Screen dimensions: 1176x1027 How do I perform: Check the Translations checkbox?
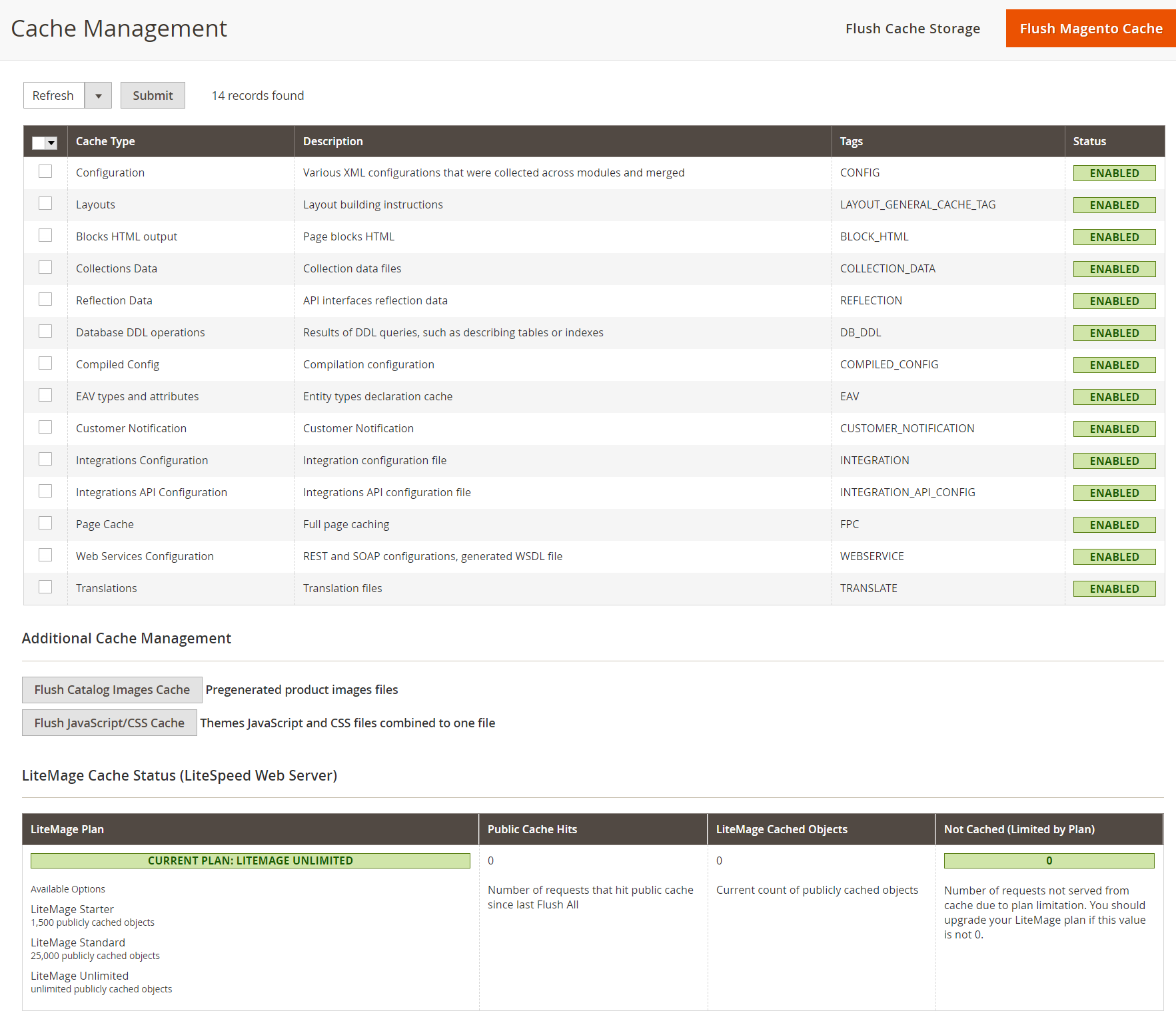pos(45,587)
